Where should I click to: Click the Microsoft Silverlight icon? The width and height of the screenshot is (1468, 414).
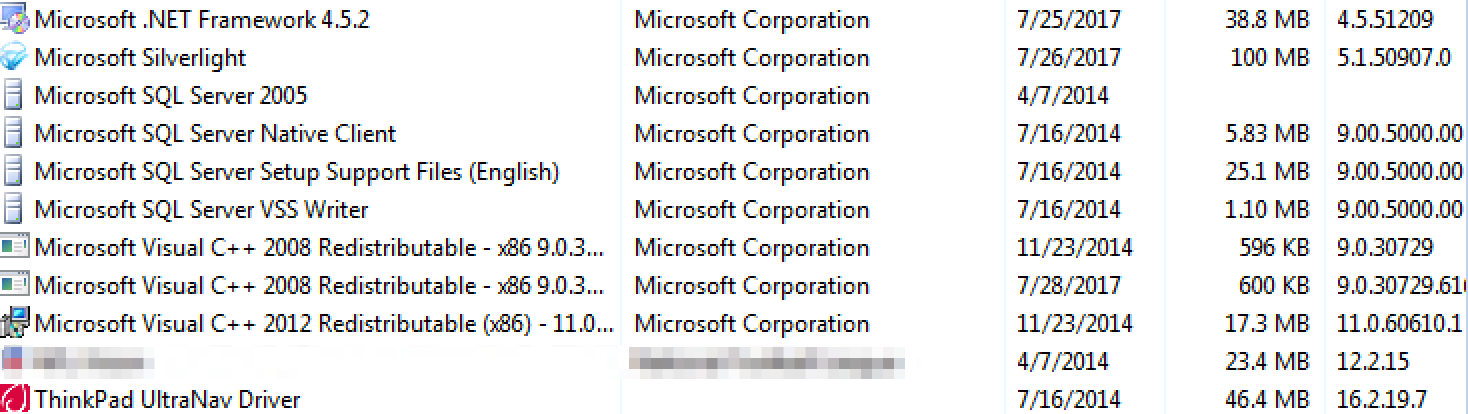click(14, 57)
